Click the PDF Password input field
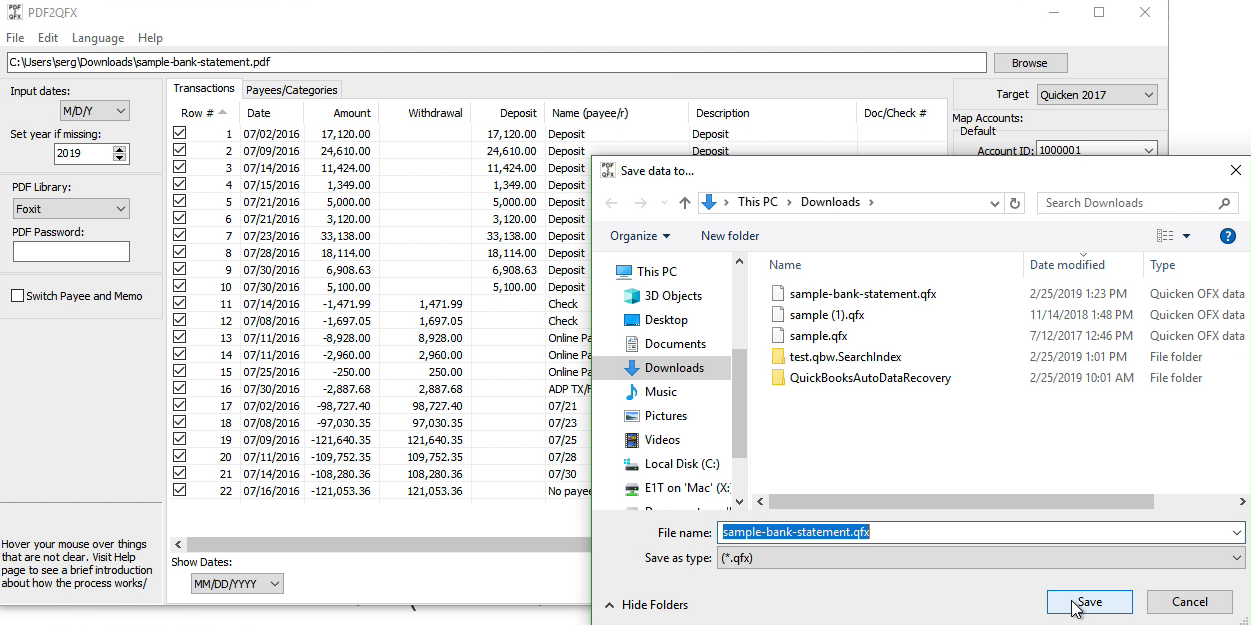Screen dimensions: 1251x625 (x=71, y=251)
